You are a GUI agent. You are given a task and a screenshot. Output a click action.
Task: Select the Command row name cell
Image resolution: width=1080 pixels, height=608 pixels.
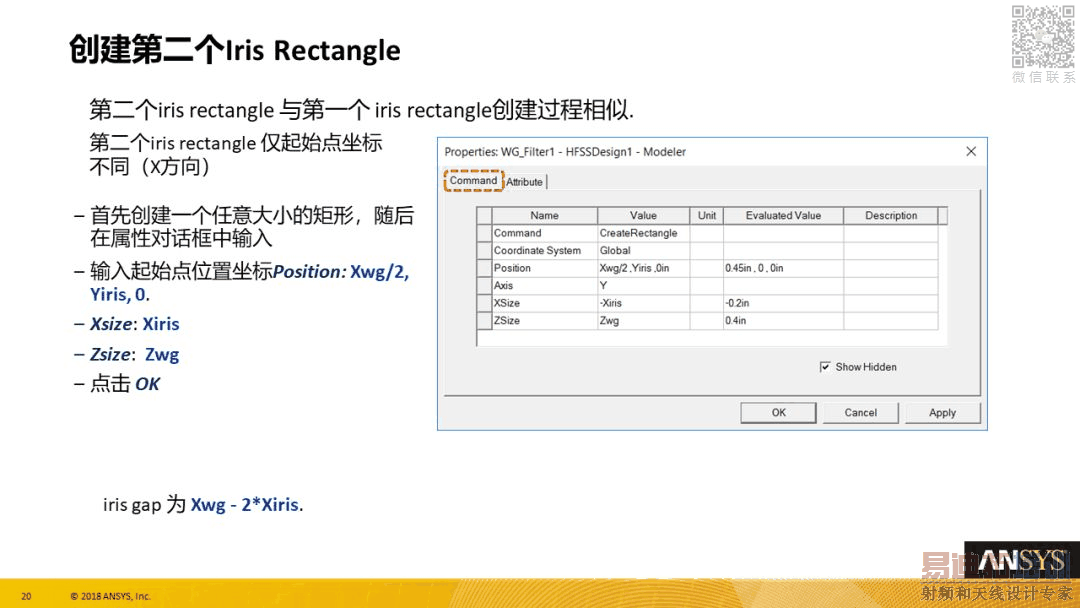544,233
